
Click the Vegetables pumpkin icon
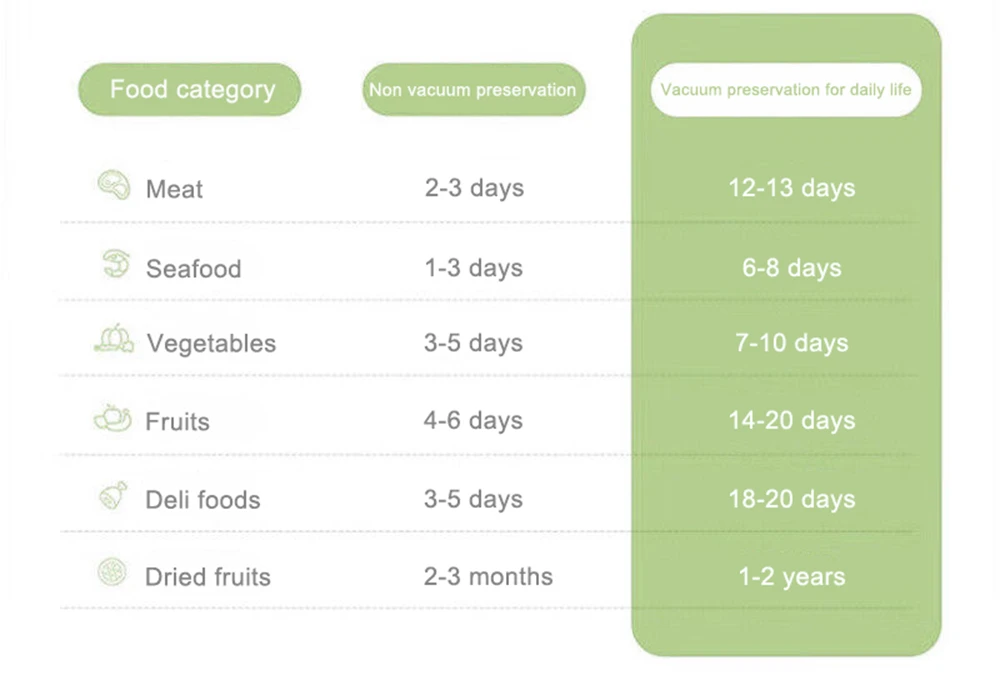point(114,338)
